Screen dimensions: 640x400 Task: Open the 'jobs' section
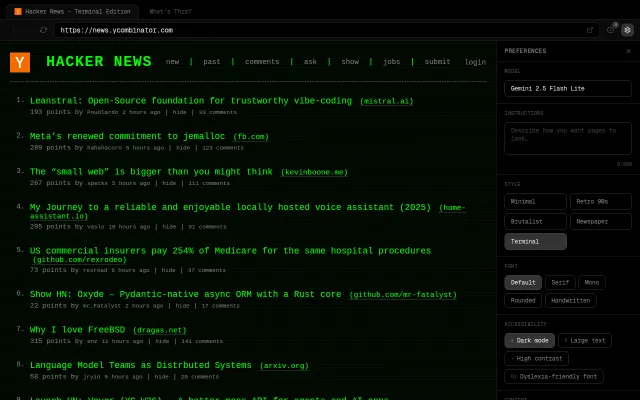point(391,62)
